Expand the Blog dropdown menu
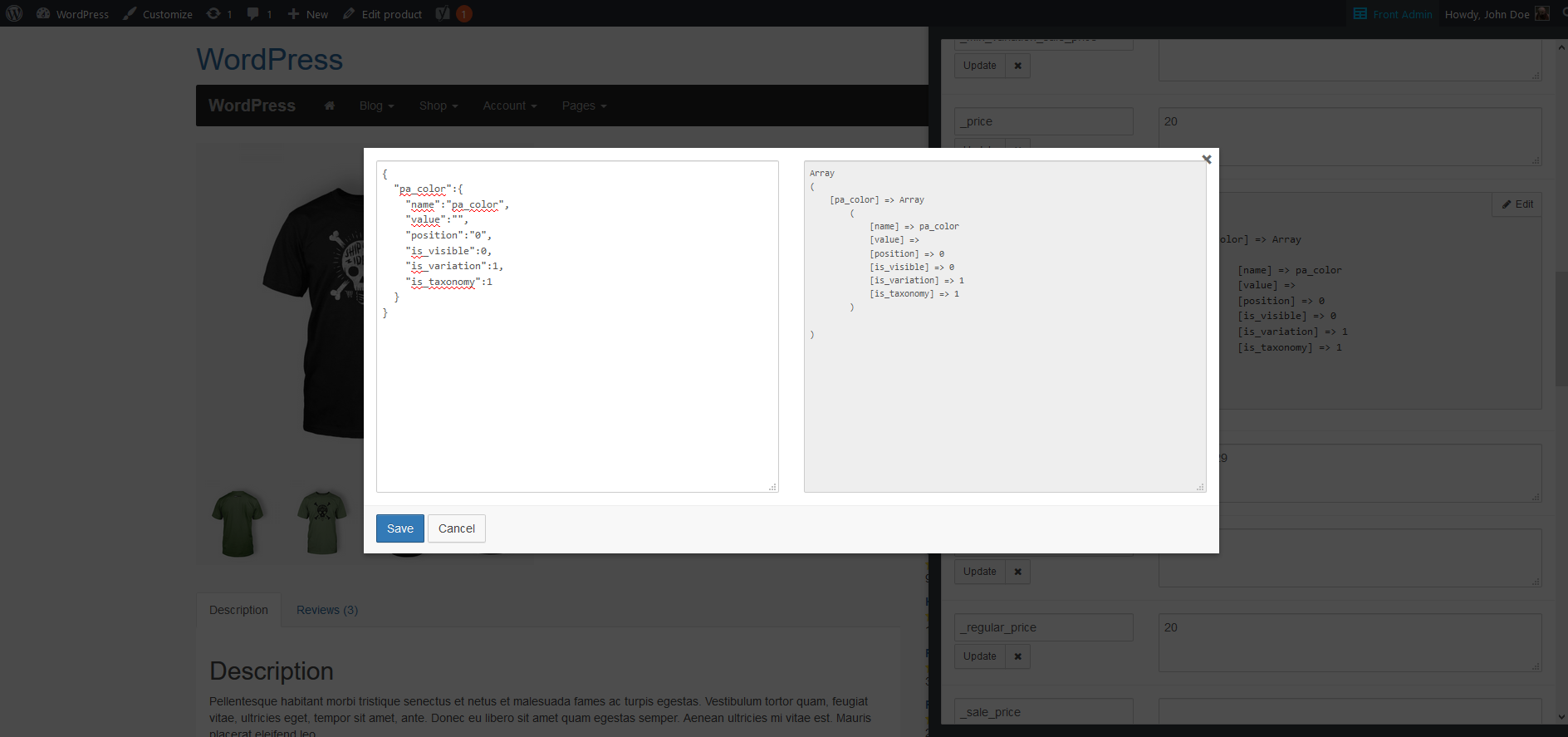Viewport: 1568px width, 737px height. (x=376, y=106)
